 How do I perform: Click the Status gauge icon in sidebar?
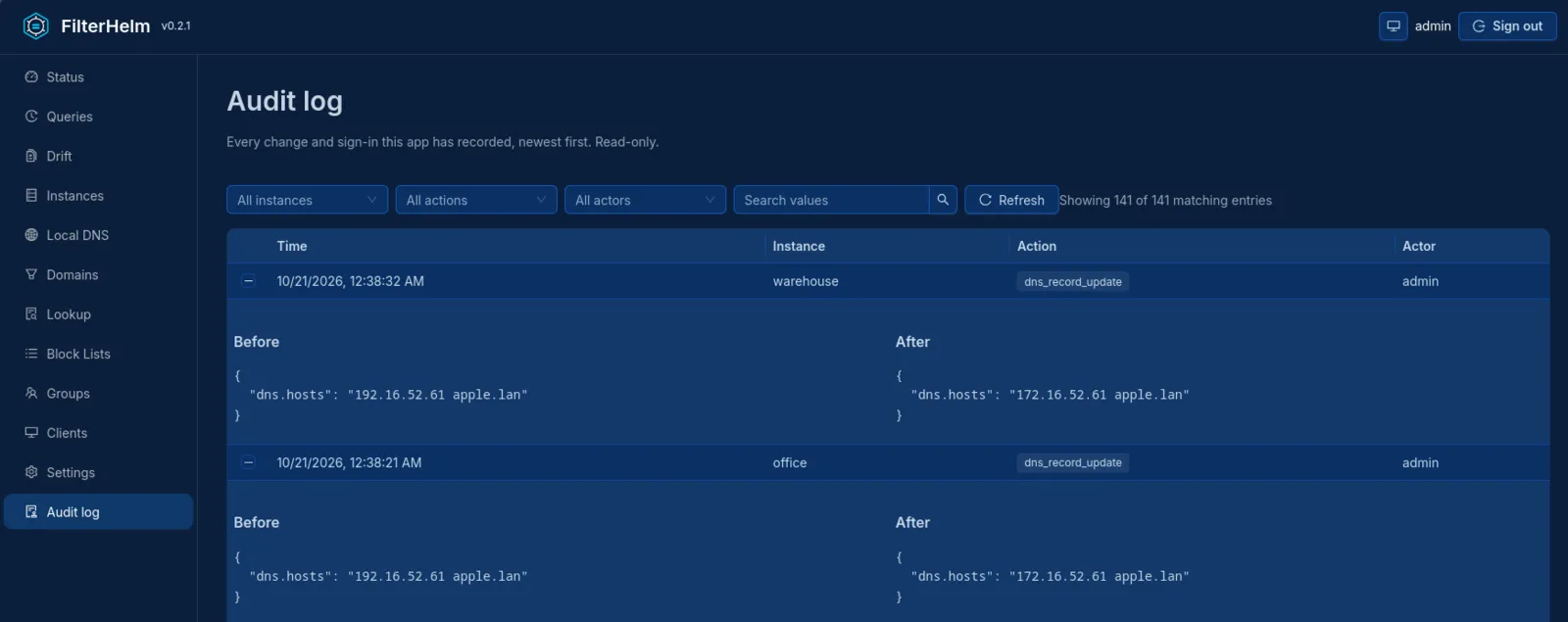31,76
